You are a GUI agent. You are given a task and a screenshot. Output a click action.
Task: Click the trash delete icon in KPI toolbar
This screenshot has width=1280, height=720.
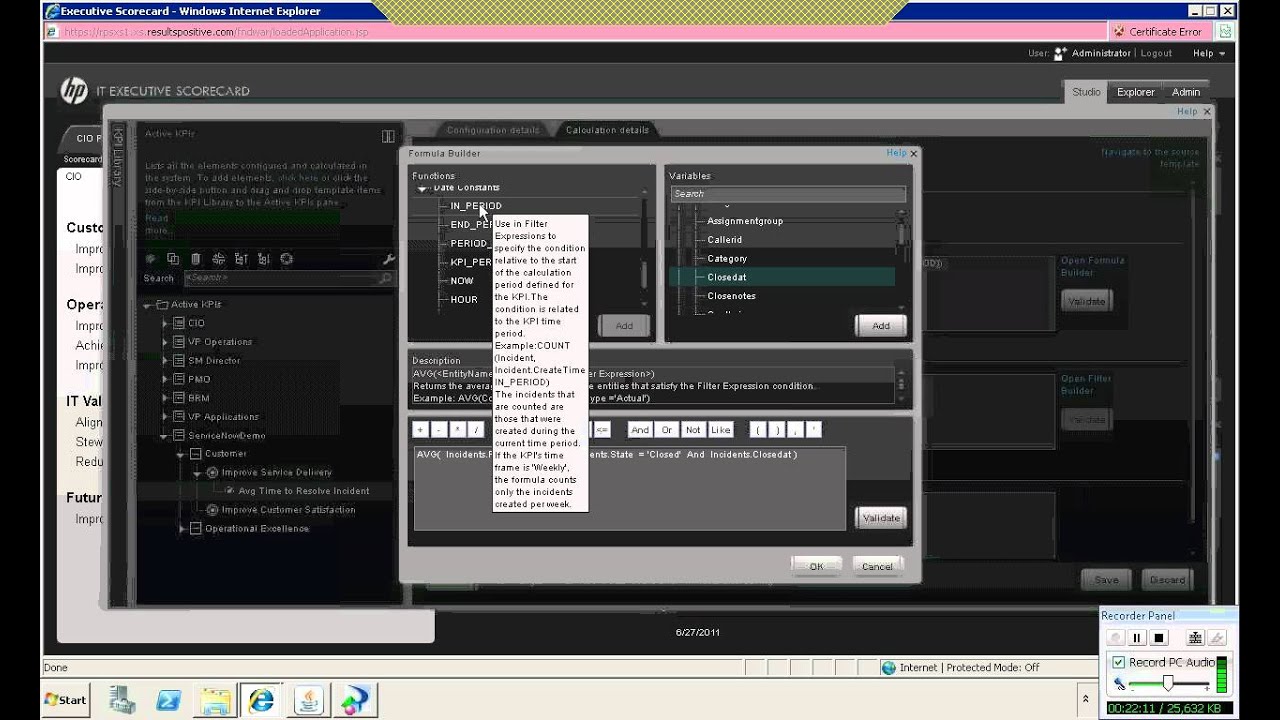(x=196, y=259)
